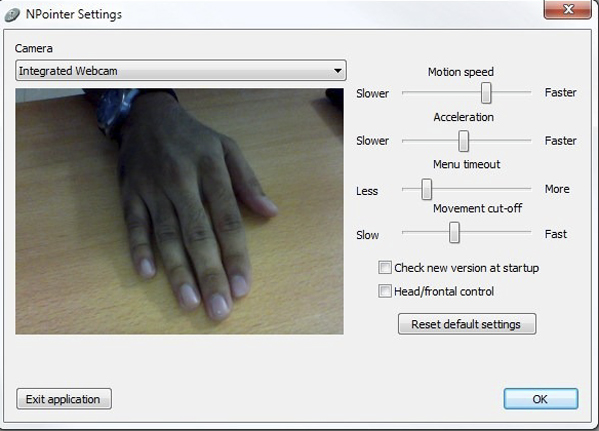Screen dimensions: 599x431
Task: Click the Motion speed slider handle
Action: pos(486,92)
